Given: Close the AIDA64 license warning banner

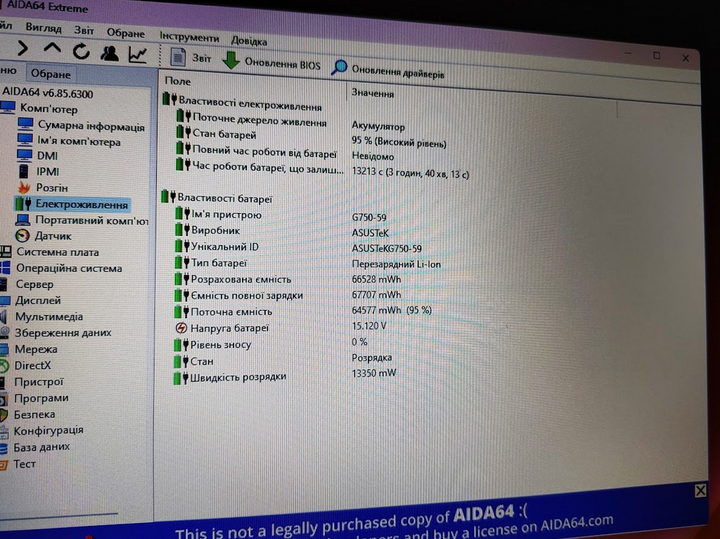Looking at the screenshot, I should (700, 491).
